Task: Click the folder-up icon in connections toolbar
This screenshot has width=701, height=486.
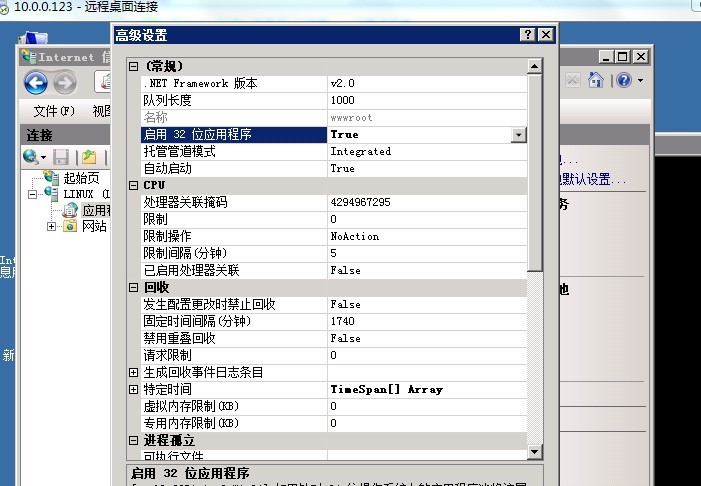Action: click(89, 157)
